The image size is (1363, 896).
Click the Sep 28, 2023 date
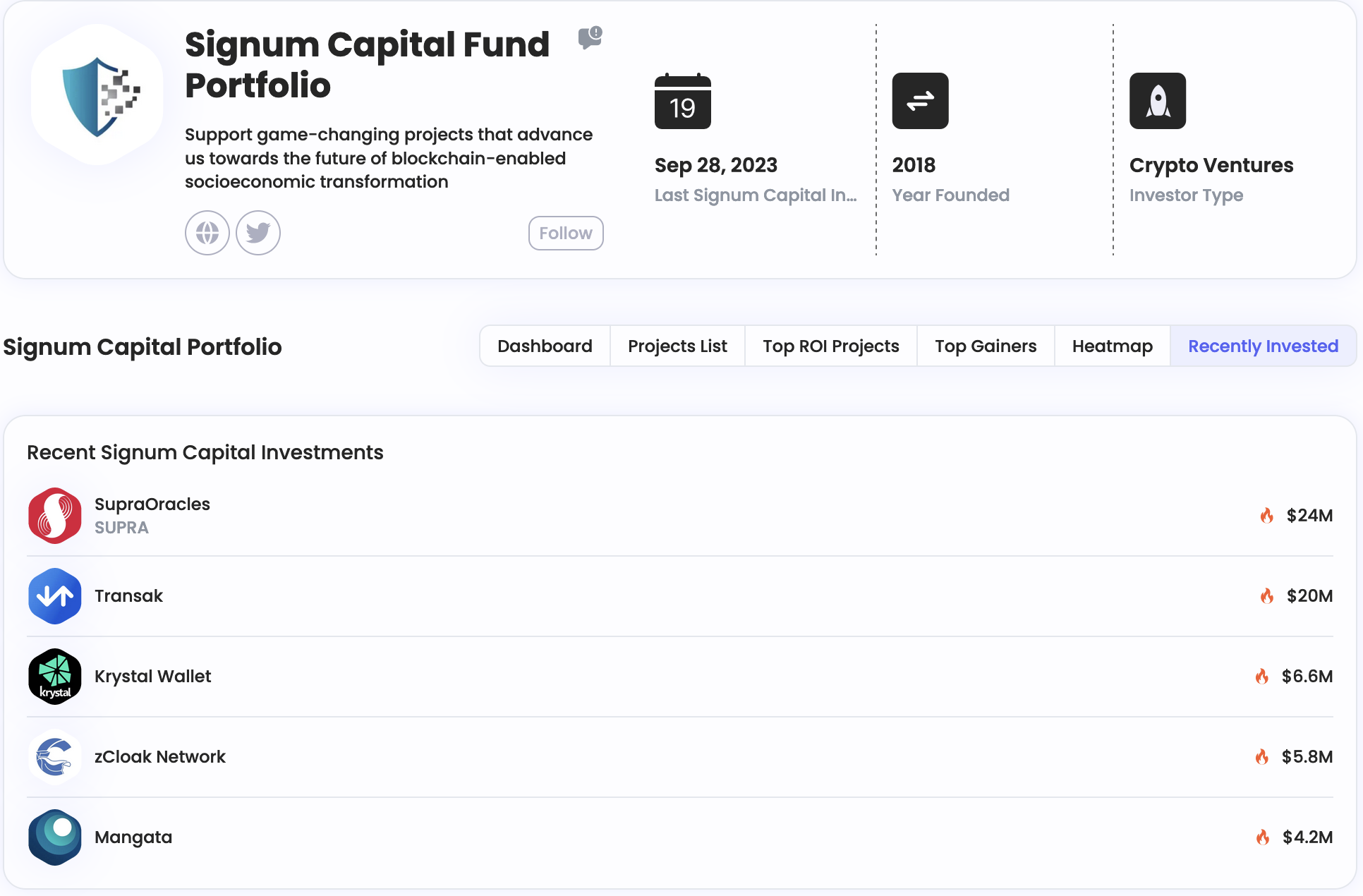(715, 165)
